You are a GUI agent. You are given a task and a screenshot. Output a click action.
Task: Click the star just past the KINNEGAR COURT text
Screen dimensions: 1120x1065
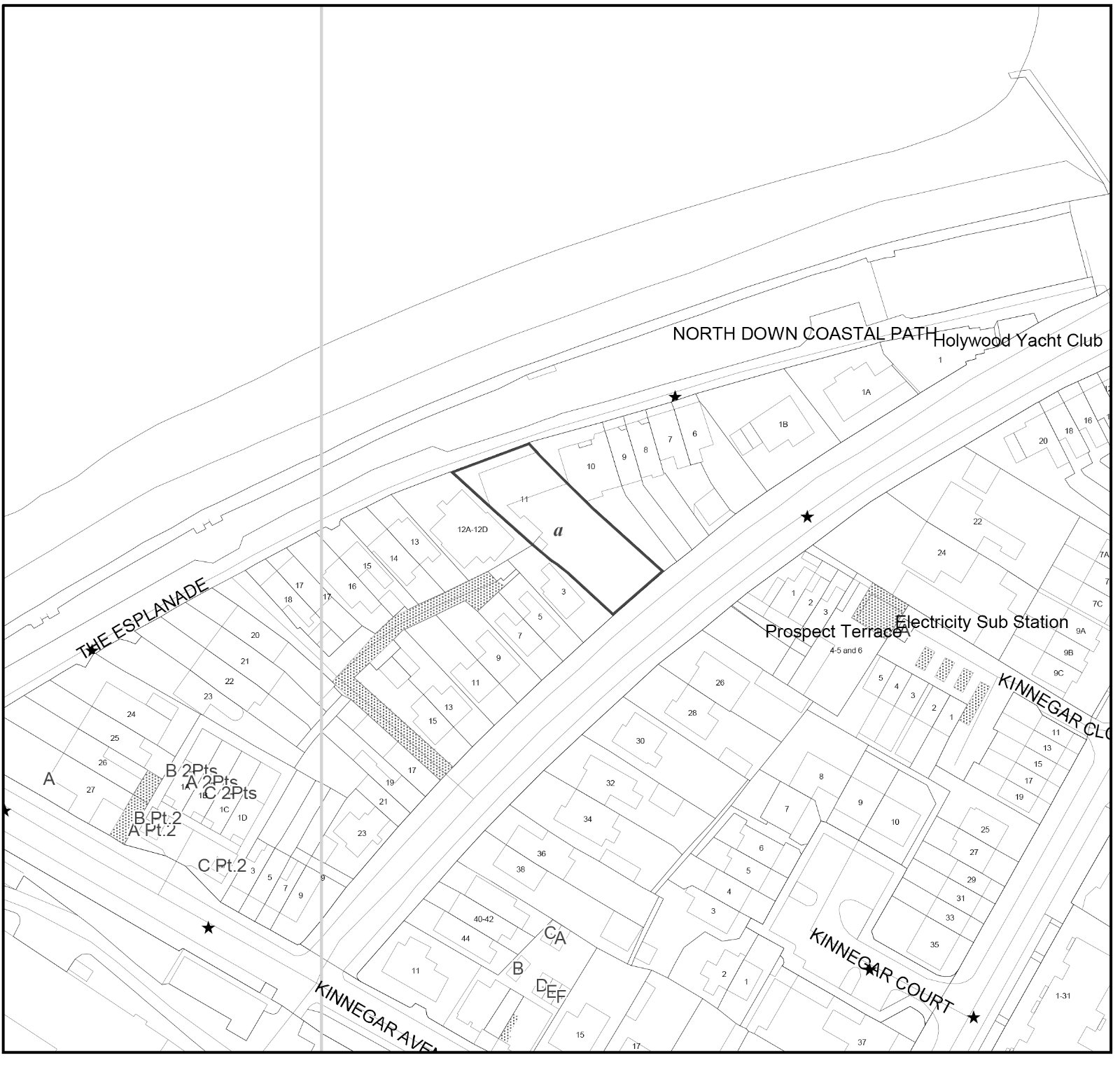coord(973,1017)
